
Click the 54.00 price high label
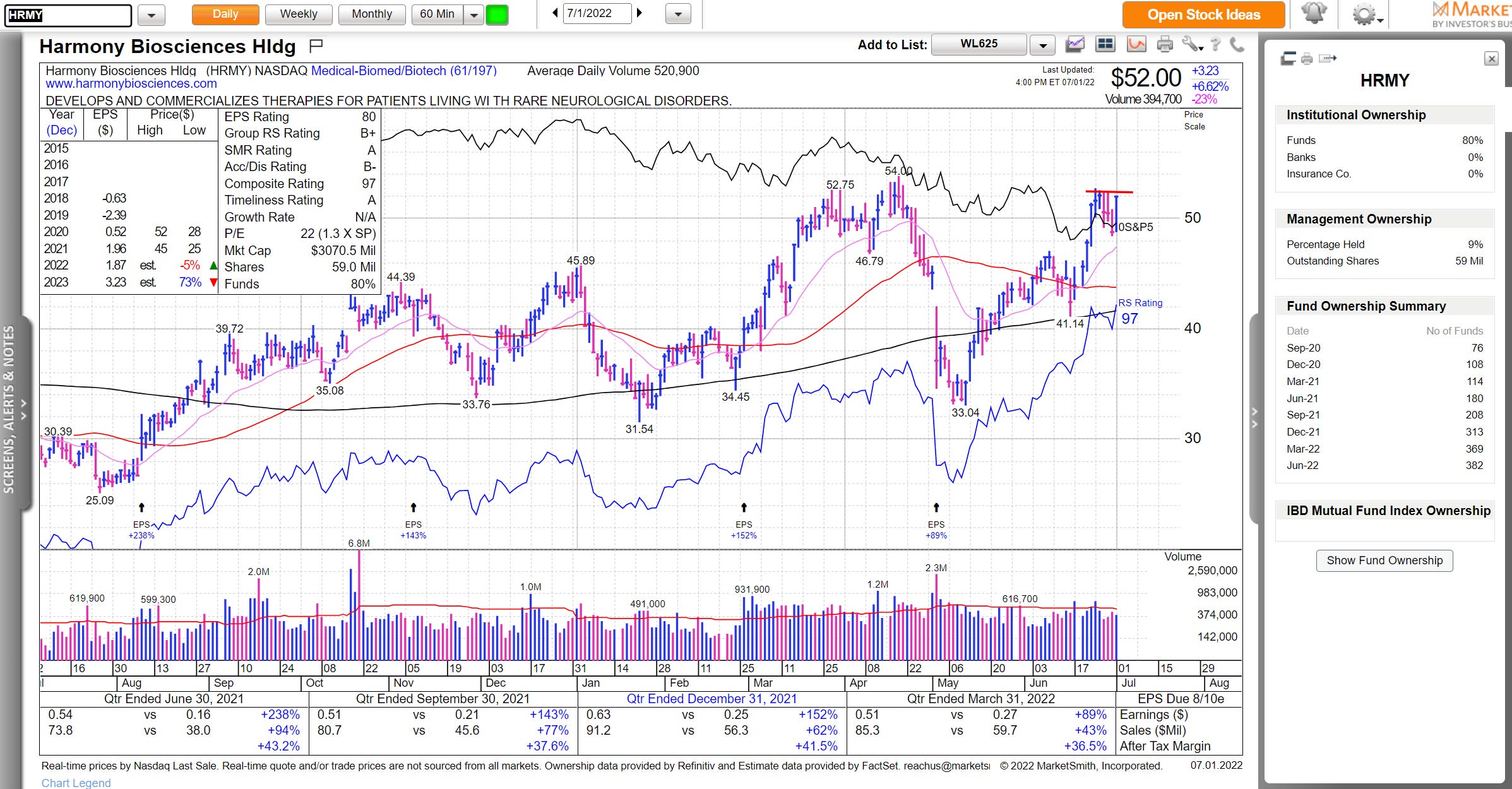click(898, 171)
